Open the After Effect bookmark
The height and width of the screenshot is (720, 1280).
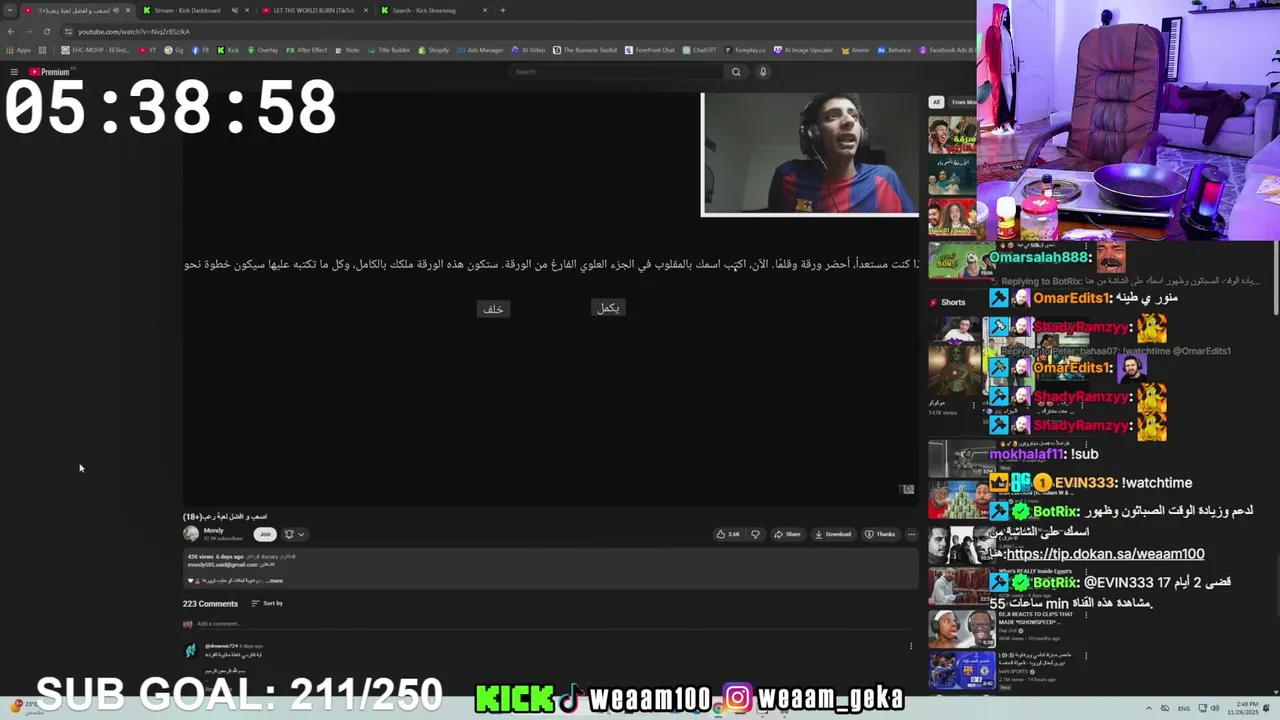pos(306,50)
